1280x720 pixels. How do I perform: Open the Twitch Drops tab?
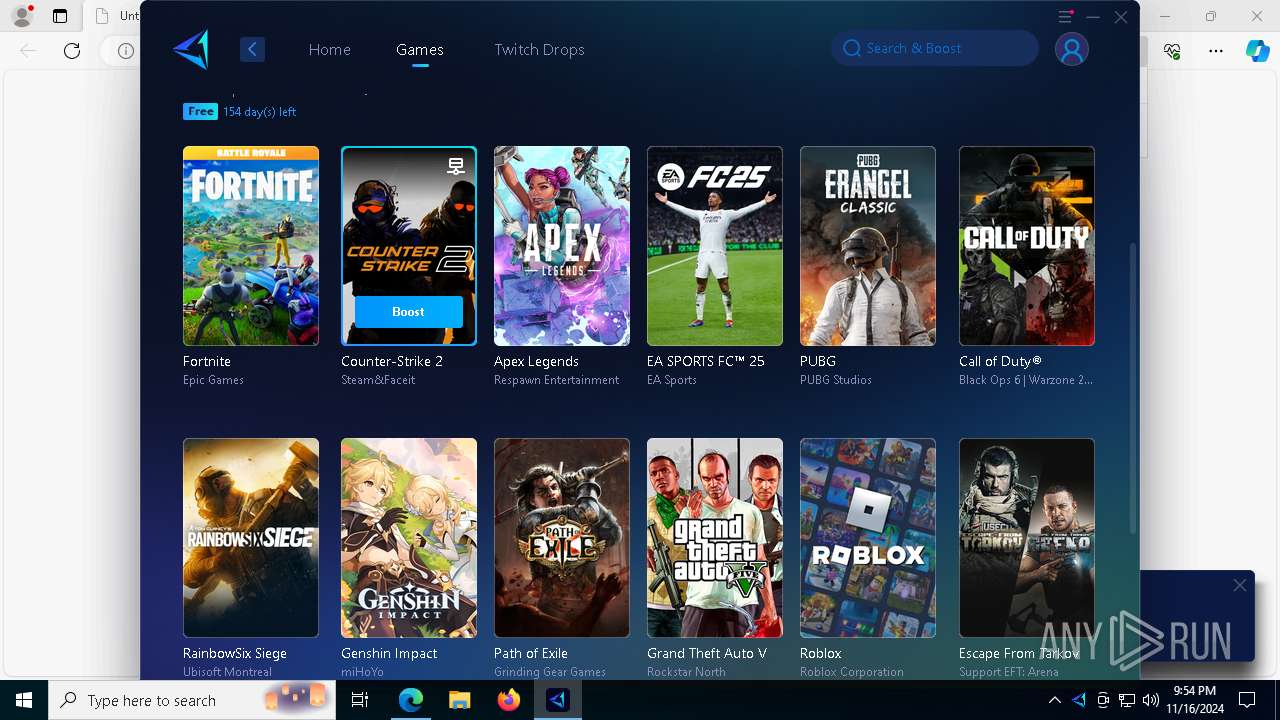click(x=539, y=49)
